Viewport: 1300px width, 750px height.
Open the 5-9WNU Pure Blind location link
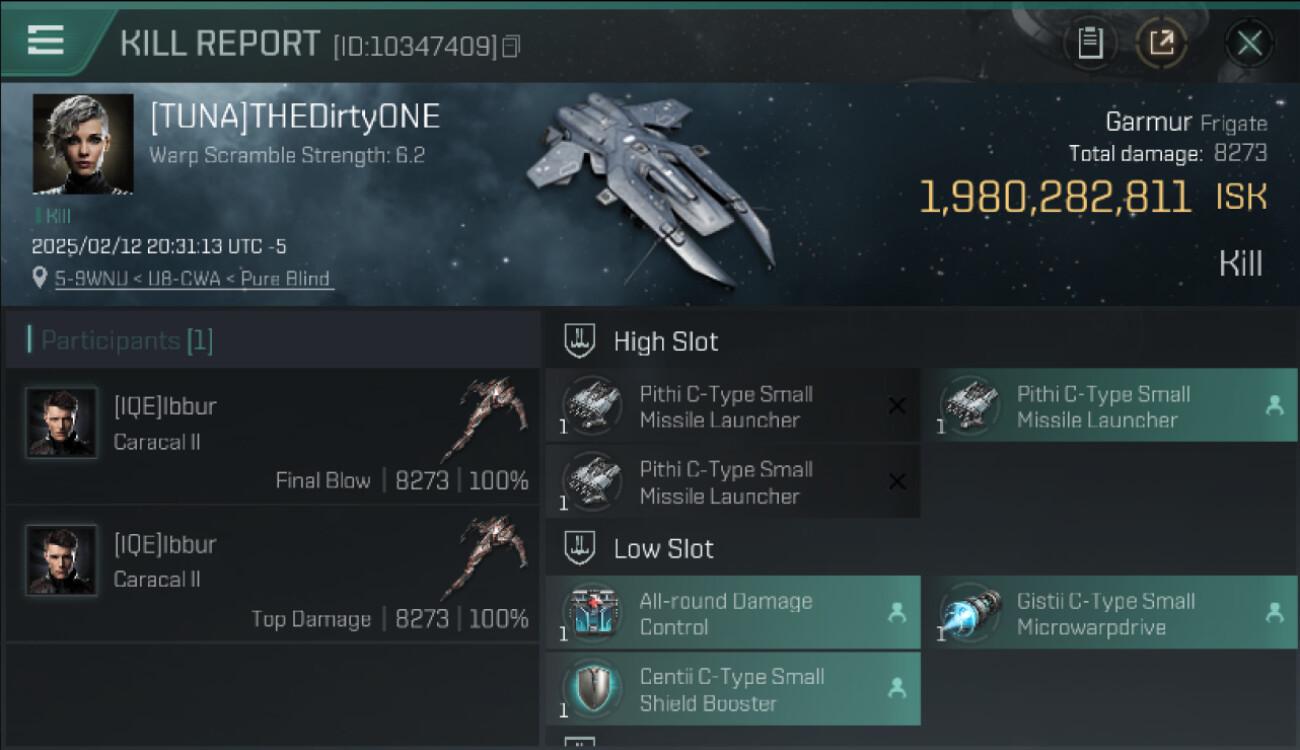(192, 279)
